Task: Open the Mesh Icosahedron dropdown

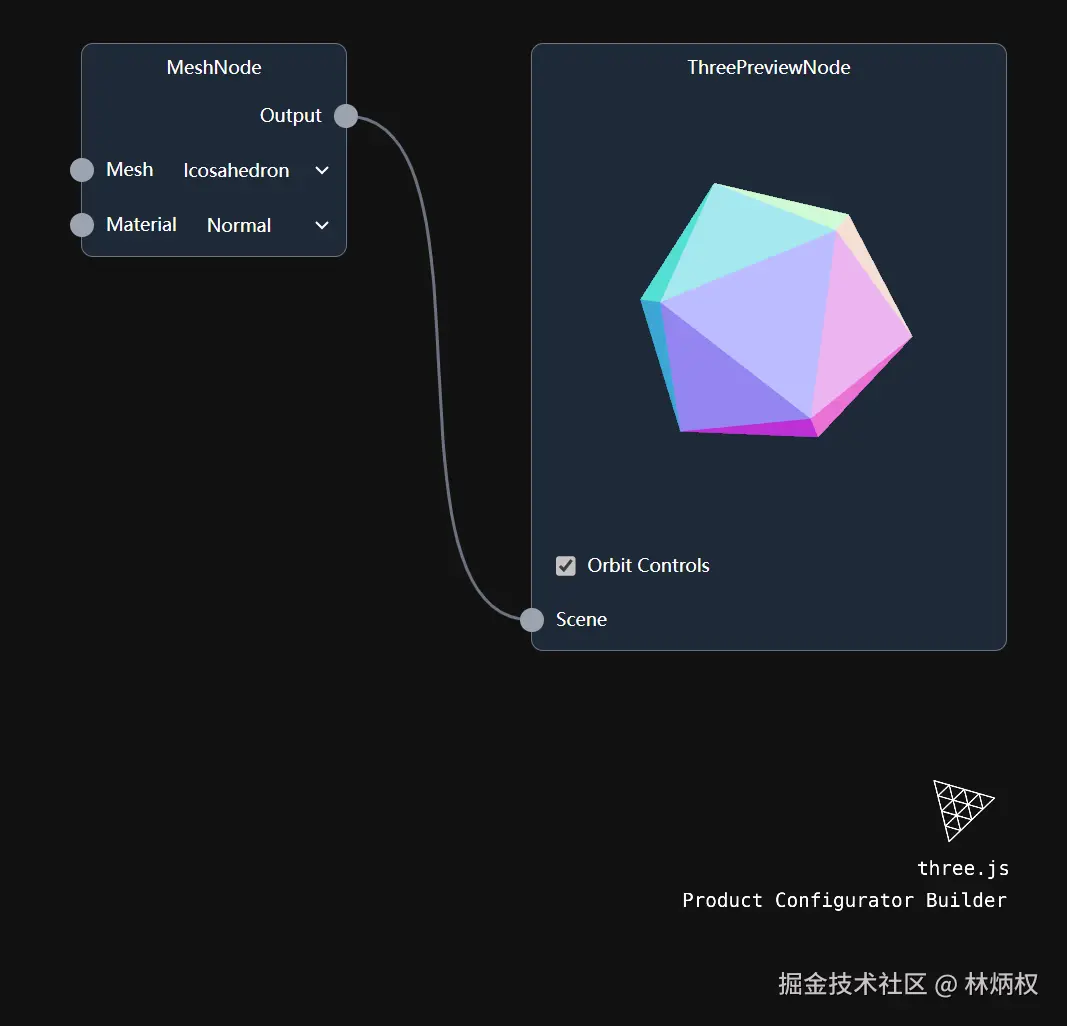Action: (257, 170)
